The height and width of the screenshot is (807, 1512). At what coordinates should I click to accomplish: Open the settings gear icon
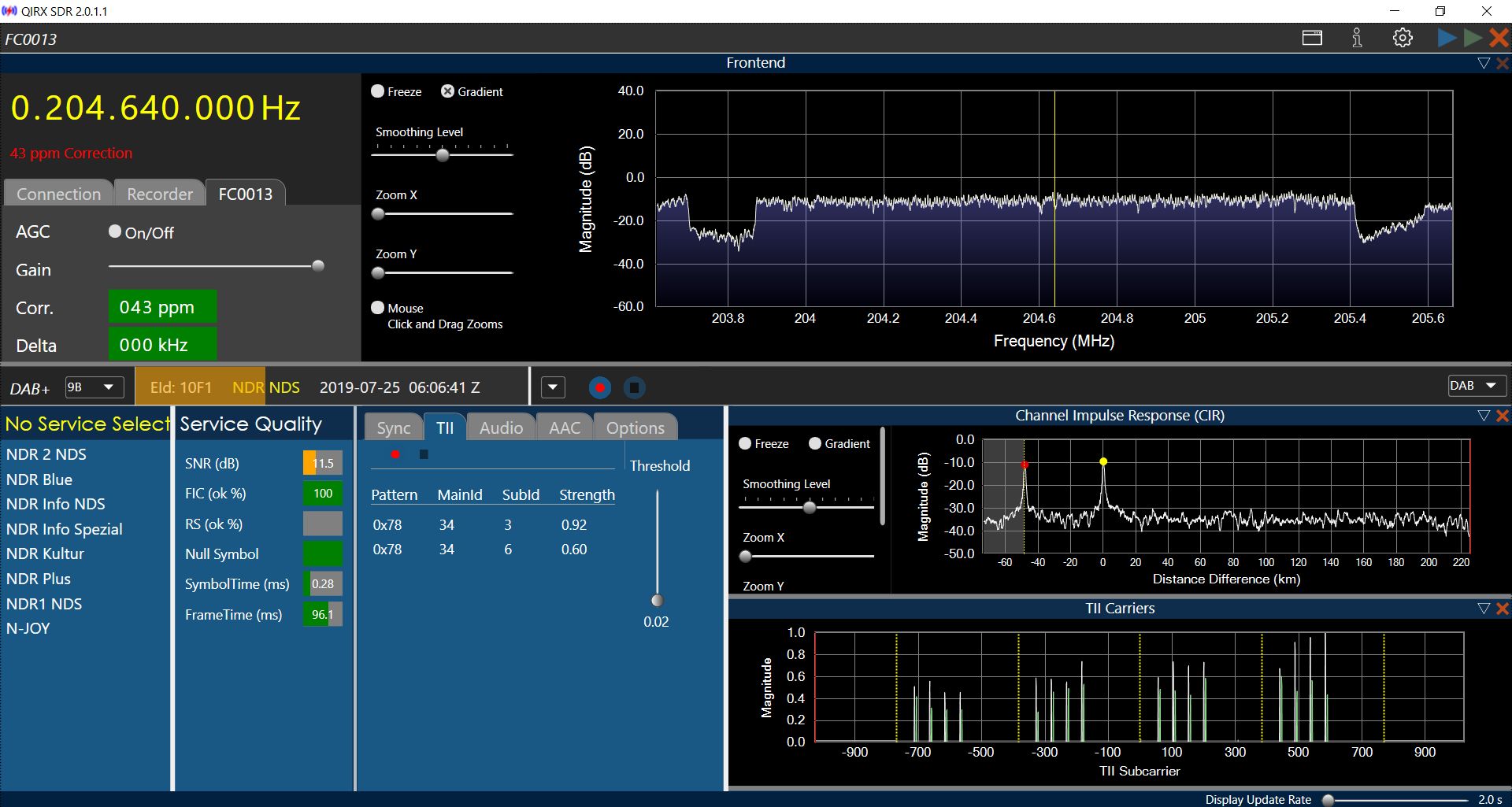tap(1402, 38)
